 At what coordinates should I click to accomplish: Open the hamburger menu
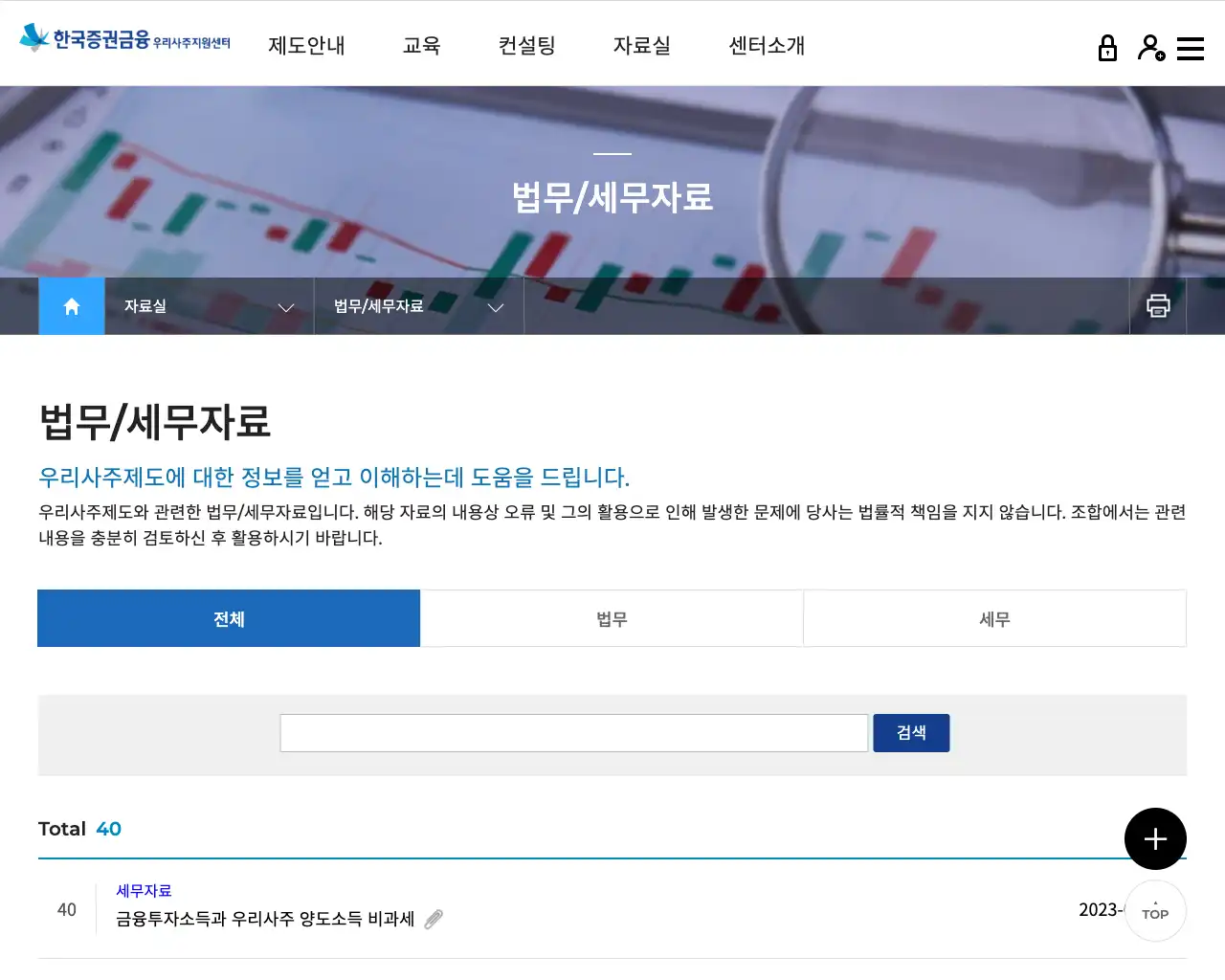[1191, 49]
